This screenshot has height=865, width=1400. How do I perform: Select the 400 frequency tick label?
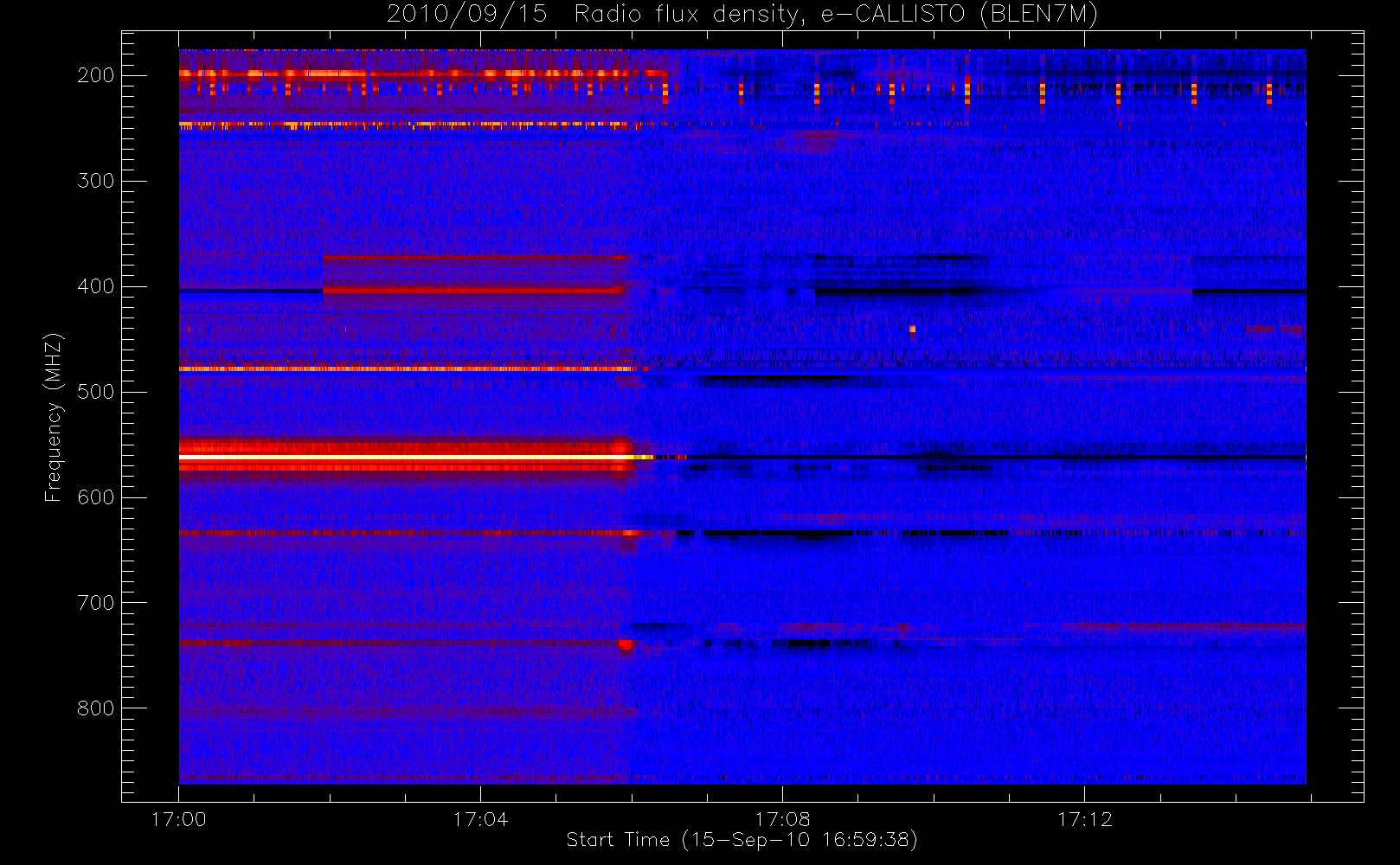[x=96, y=286]
